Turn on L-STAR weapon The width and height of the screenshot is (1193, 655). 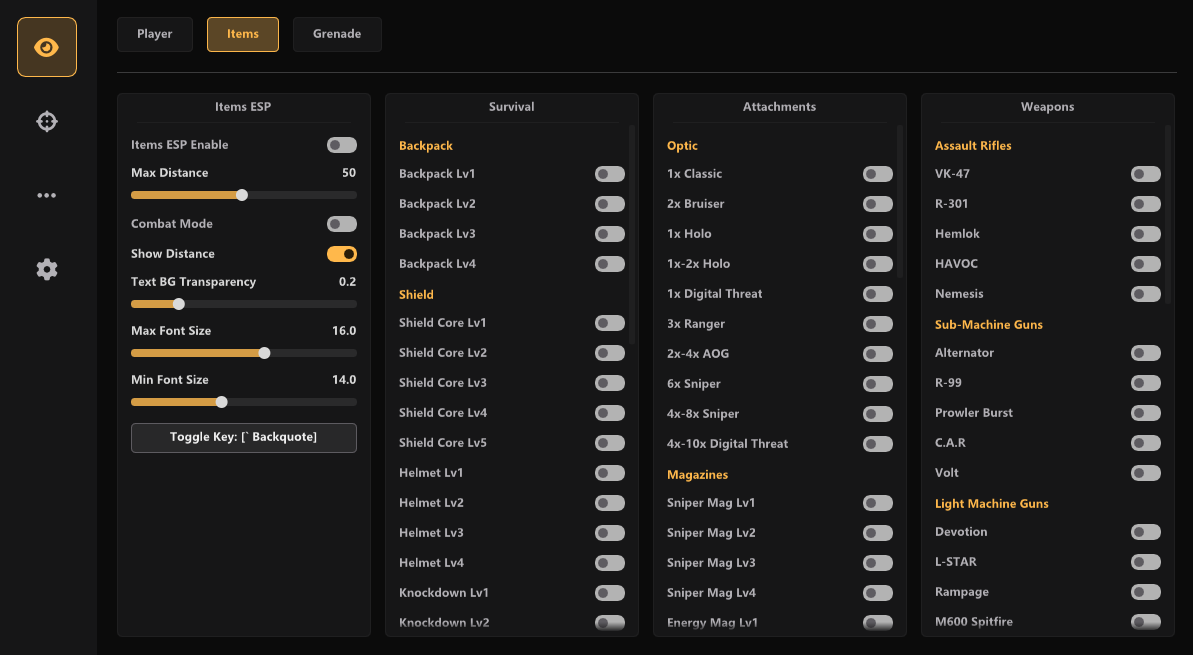click(x=1145, y=562)
